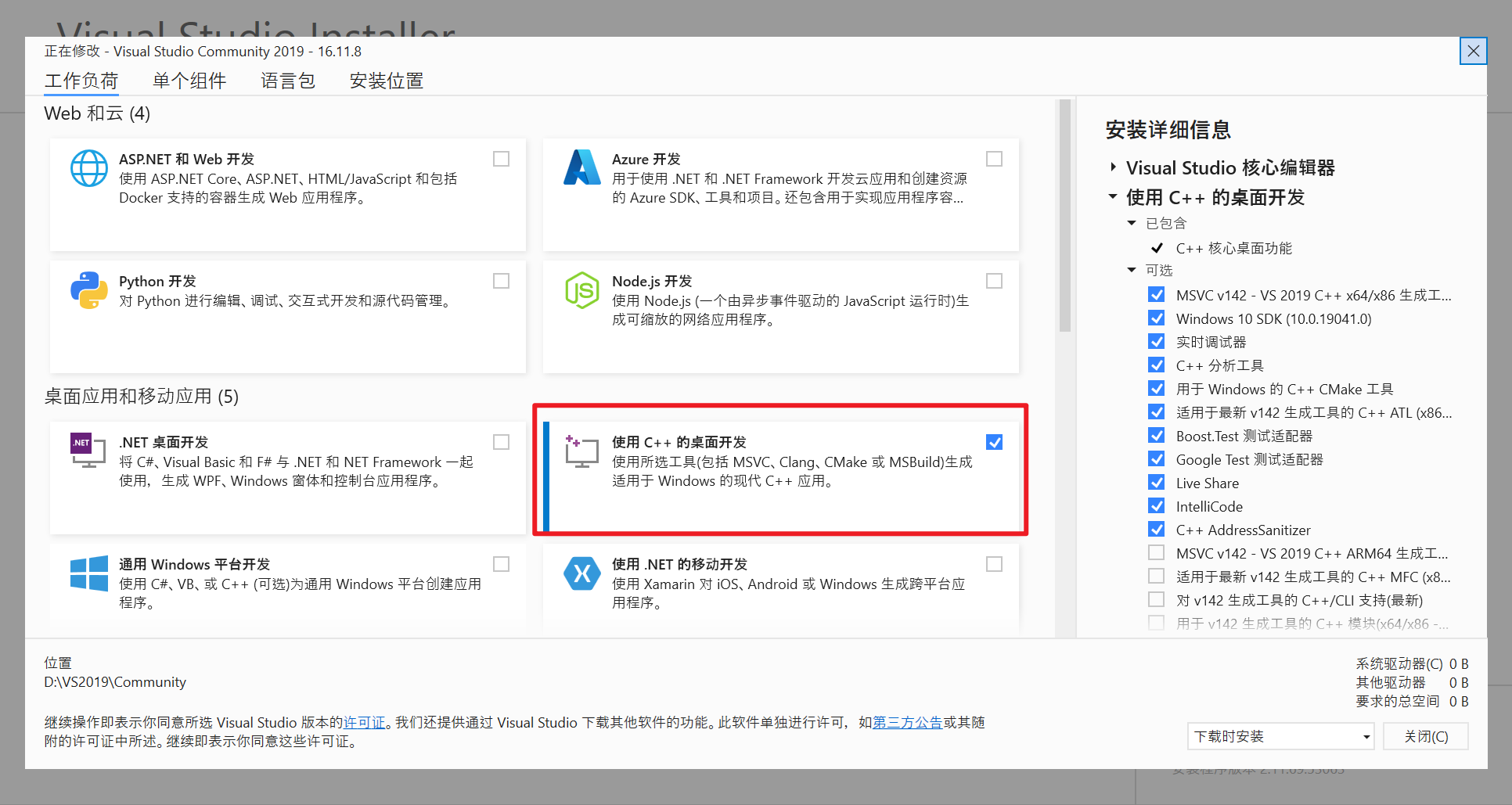Click the workloads list vertical scrollbar

pos(1064,216)
